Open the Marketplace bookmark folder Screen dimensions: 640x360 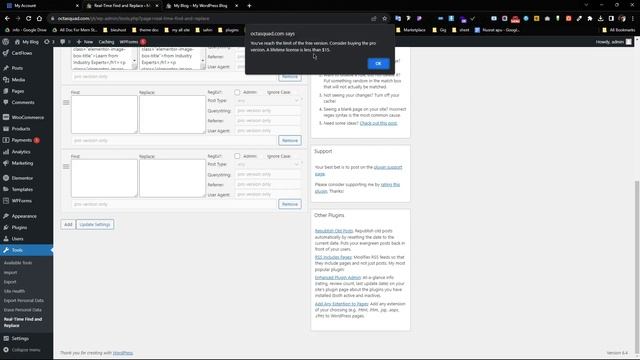pos(411,30)
